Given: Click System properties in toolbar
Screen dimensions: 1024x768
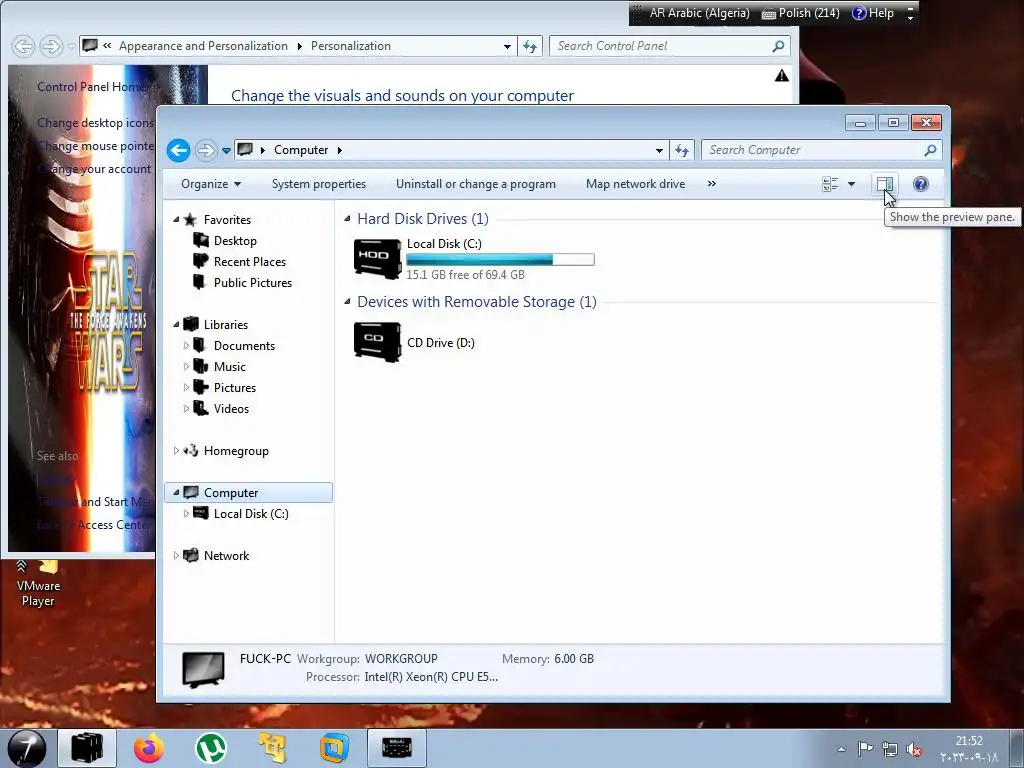Looking at the screenshot, I should click(319, 184).
